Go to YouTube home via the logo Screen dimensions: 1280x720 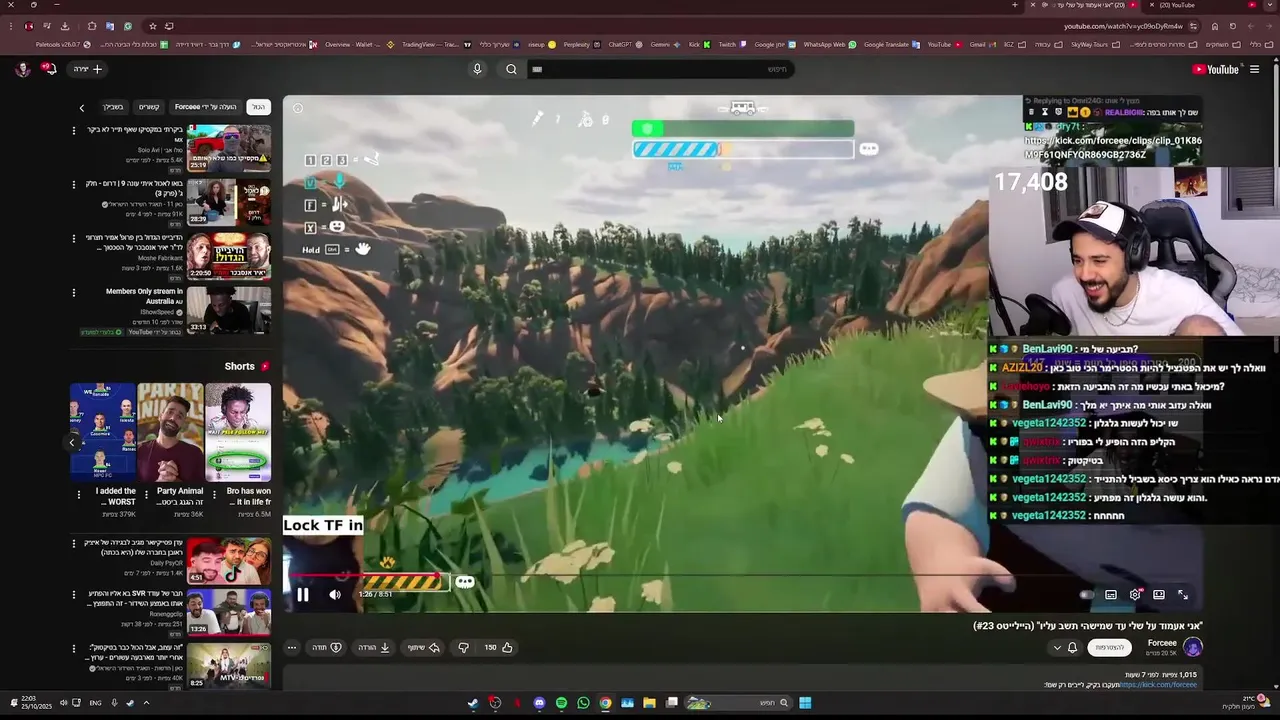(1216, 69)
